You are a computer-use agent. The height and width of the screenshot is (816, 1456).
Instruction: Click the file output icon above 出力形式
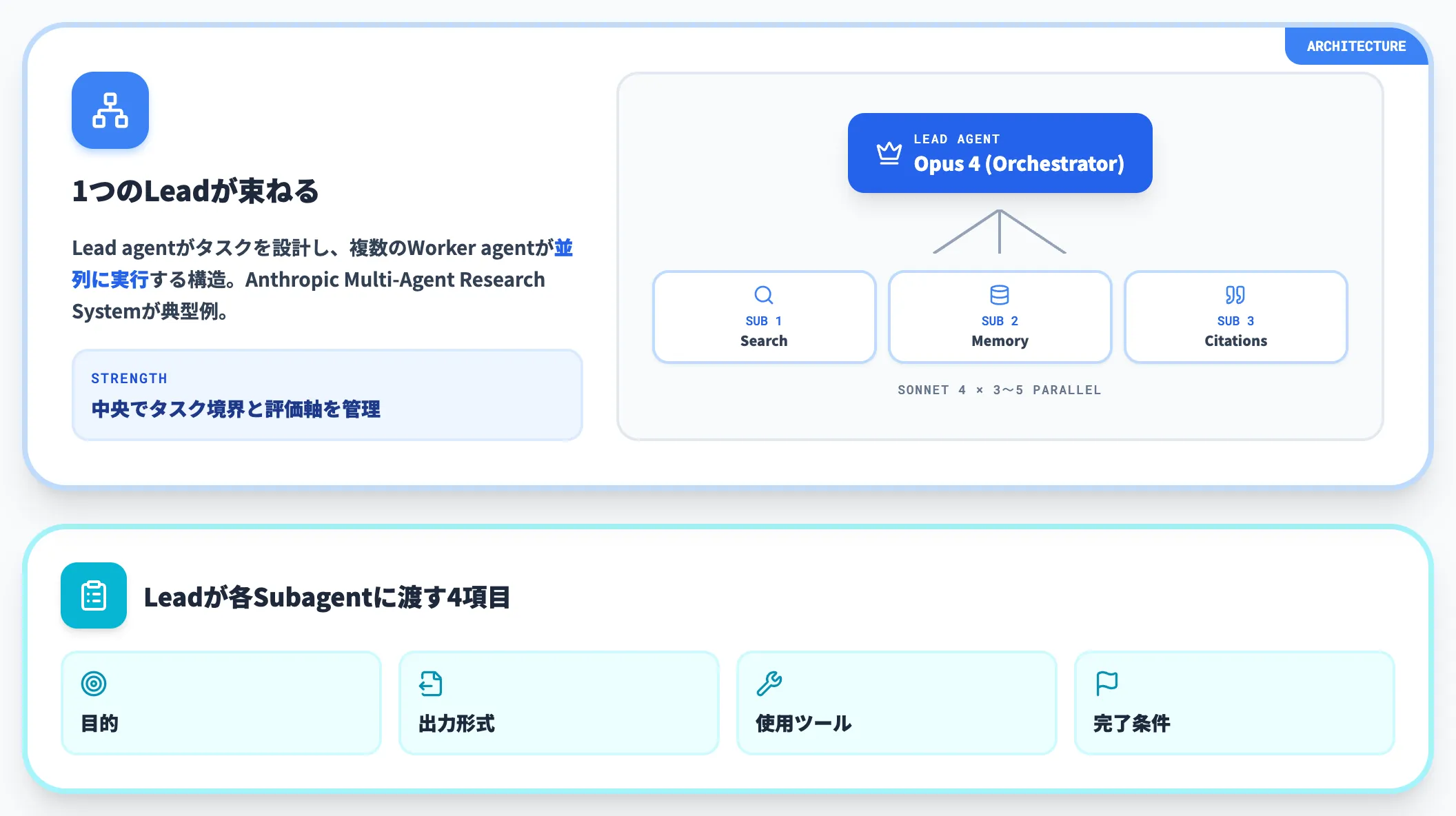click(431, 684)
